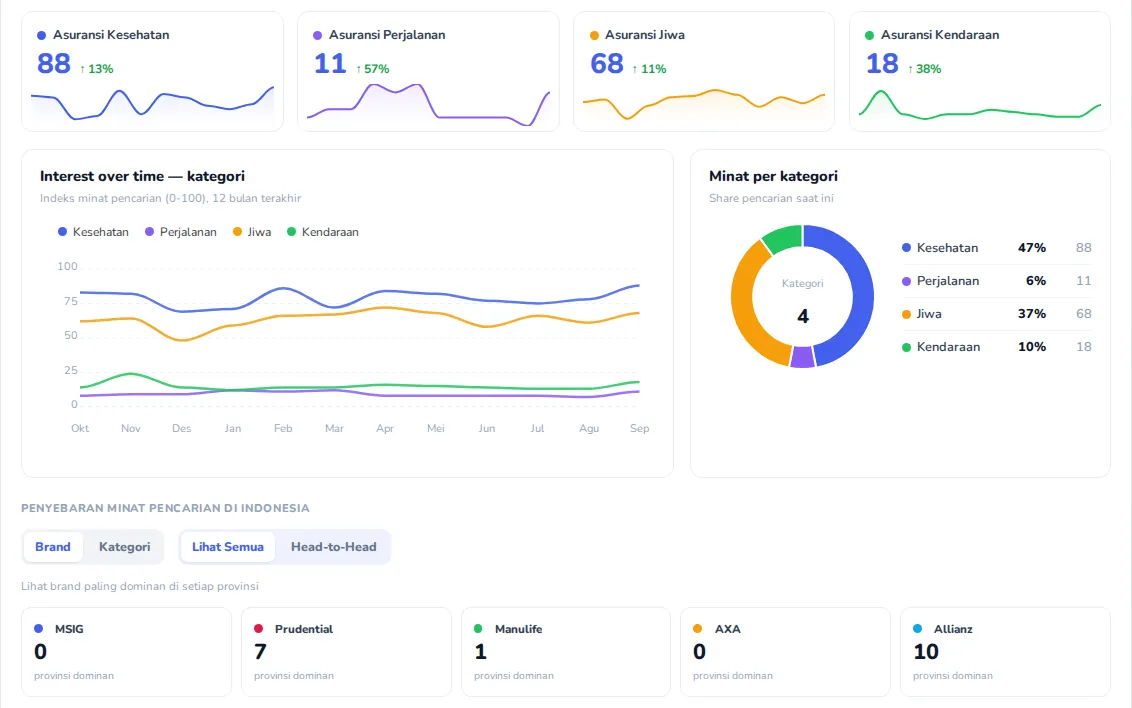Click 'Penyebaran Minat Pencarian di Indonesia' section title

point(165,508)
